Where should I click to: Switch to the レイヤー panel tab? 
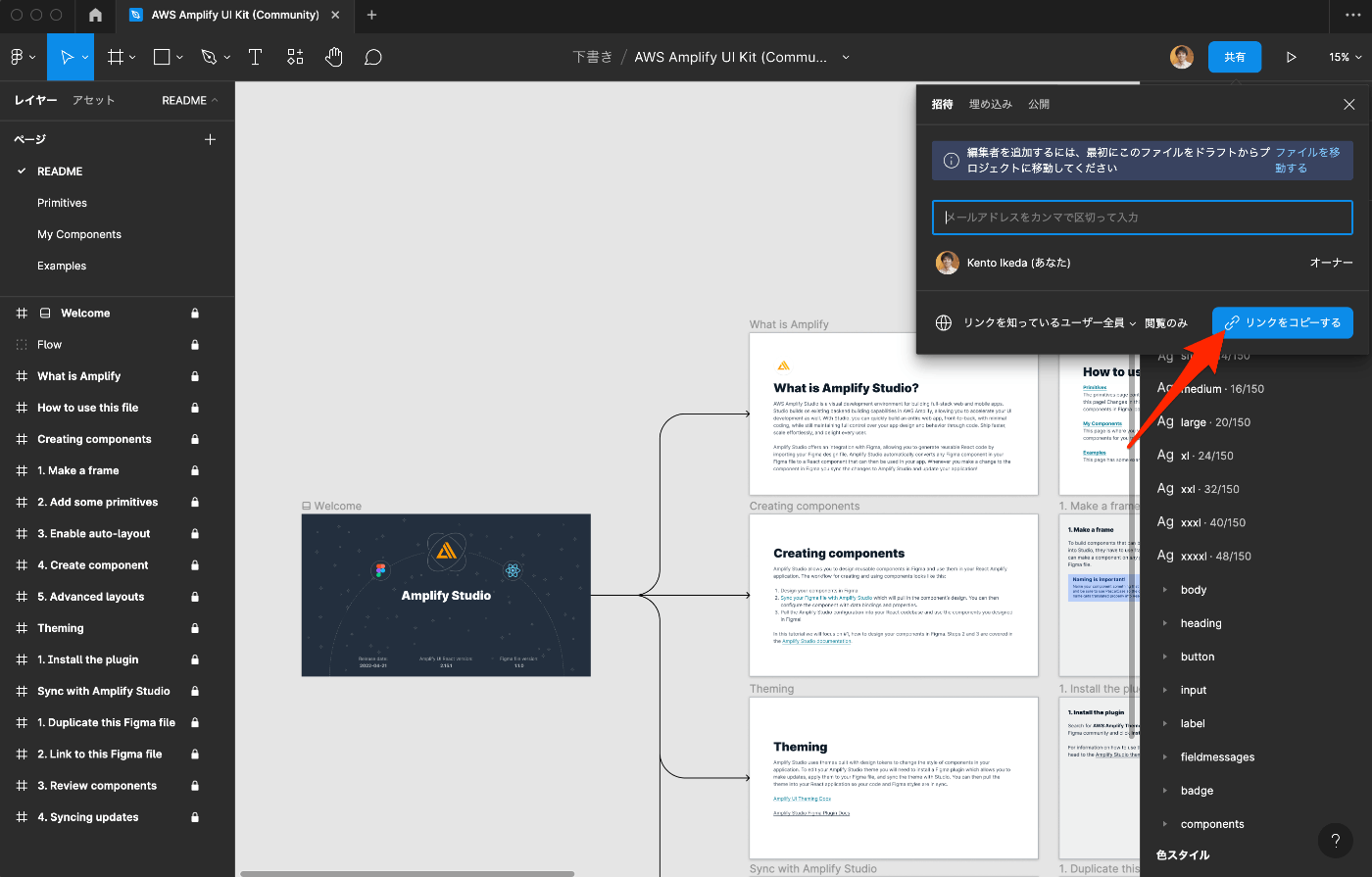pyautogui.click(x=35, y=100)
